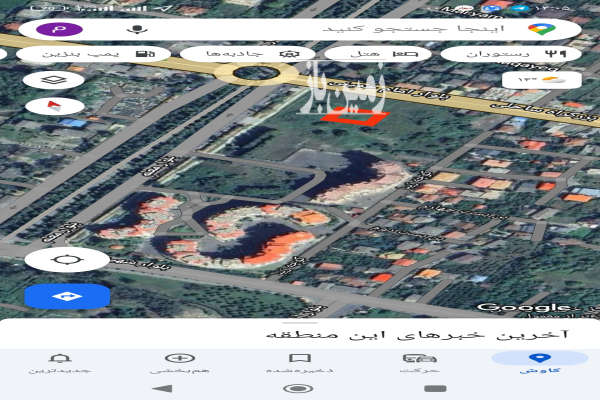Center map on my location
Screen dimensions: 600x400
tap(67, 260)
